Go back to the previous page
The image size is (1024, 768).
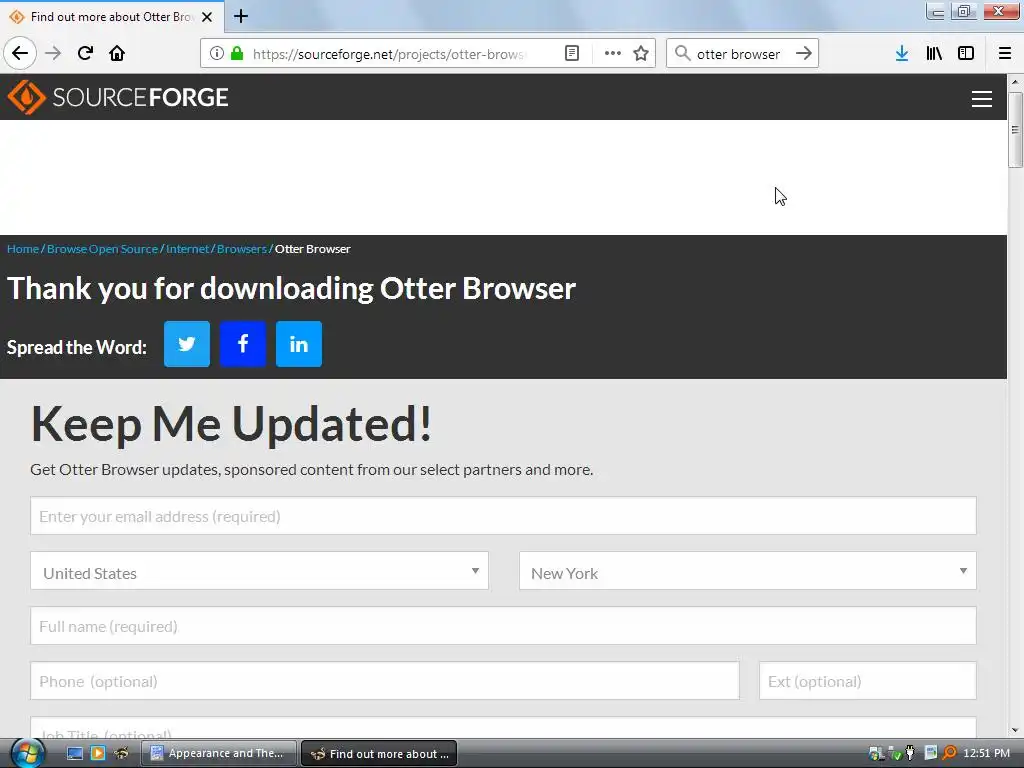pos(20,53)
